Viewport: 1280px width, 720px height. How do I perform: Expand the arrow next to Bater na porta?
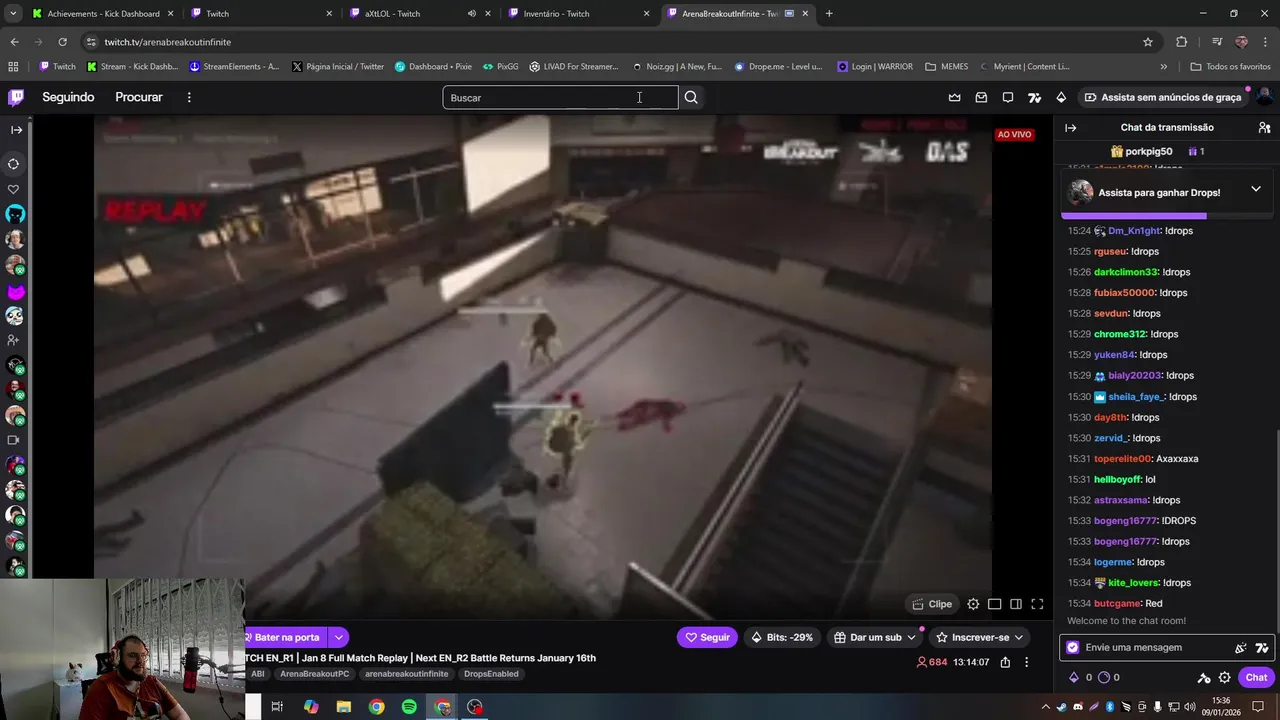click(338, 637)
